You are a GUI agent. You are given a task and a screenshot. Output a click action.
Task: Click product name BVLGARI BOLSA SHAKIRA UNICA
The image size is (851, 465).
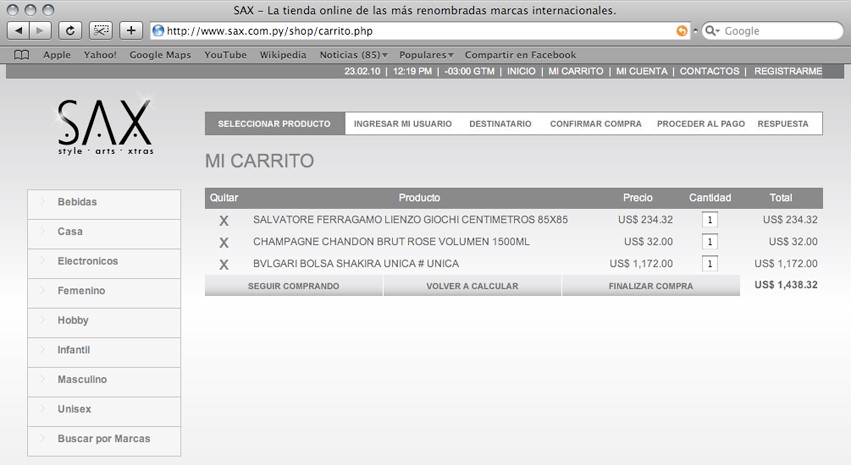point(355,264)
